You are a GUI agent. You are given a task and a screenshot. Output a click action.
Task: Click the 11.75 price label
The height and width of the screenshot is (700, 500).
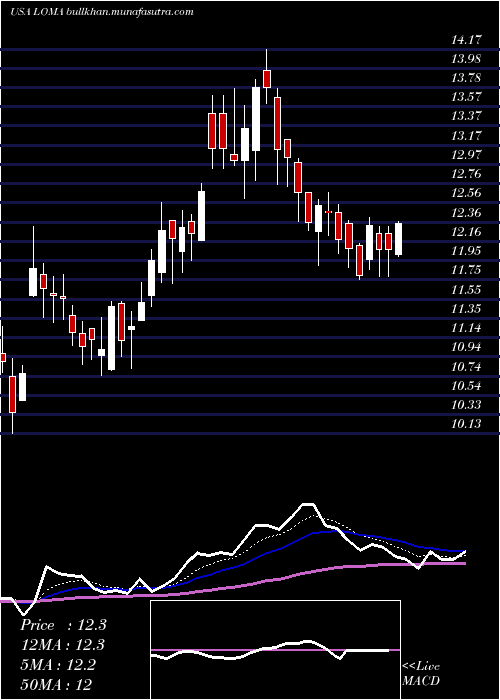tap(466, 270)
